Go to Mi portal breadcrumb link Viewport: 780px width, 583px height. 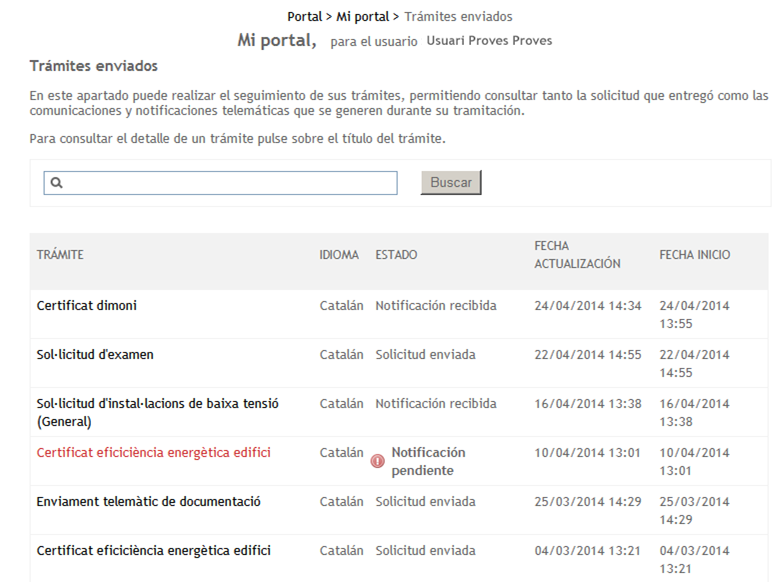[x=362, y=17]
